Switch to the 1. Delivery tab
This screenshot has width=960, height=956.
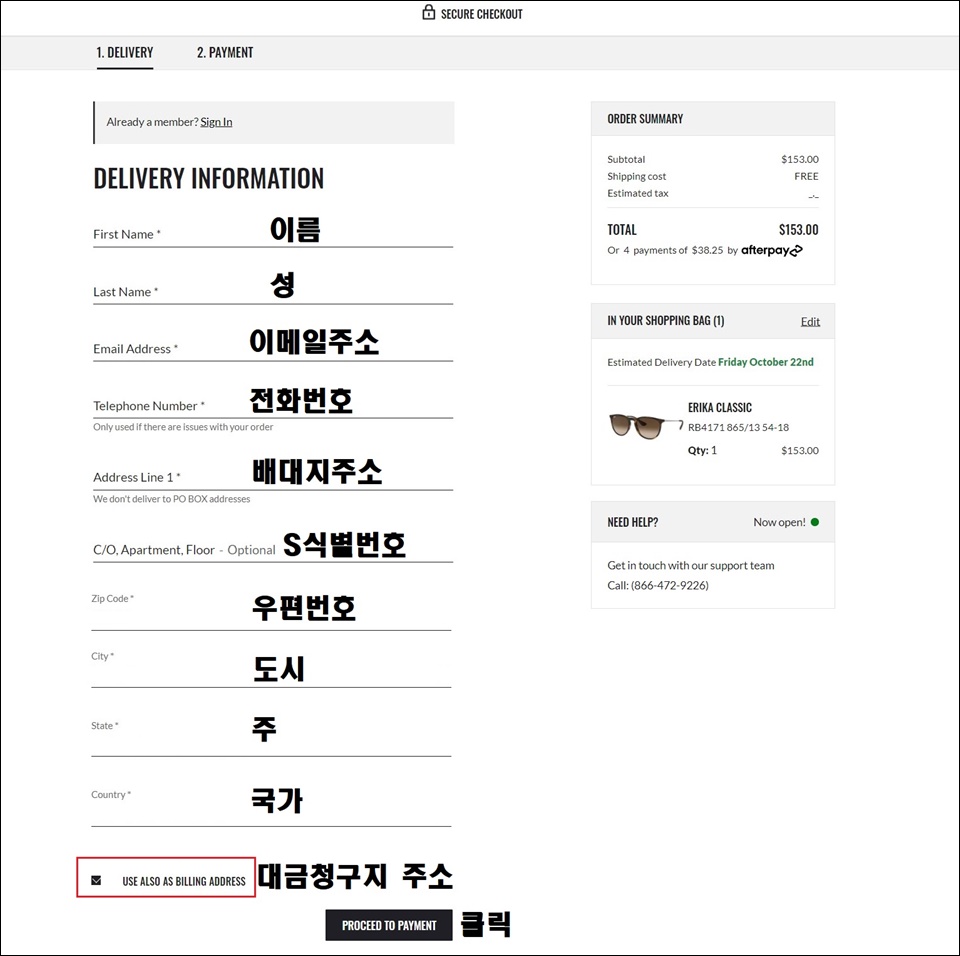click(x=125, y=53)
